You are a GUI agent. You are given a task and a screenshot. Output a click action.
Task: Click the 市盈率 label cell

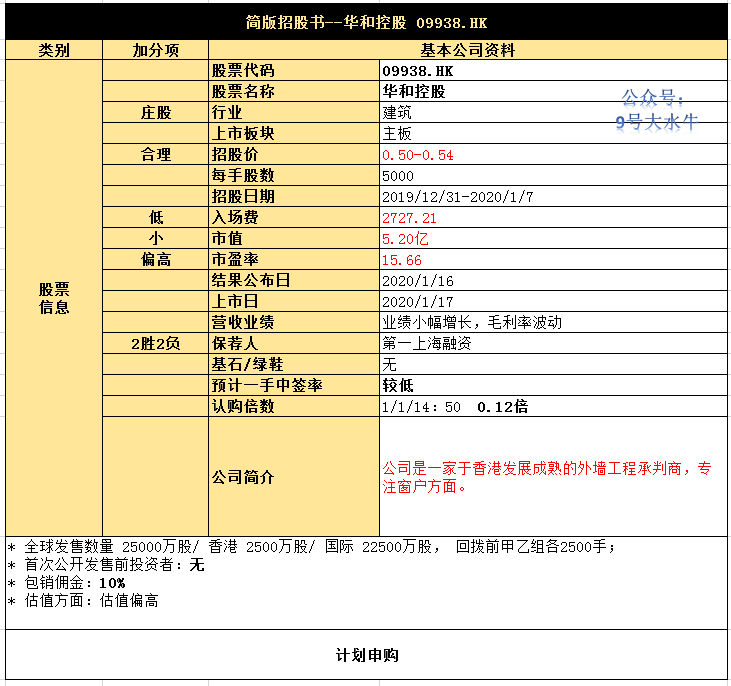click(x=294, y=259)
